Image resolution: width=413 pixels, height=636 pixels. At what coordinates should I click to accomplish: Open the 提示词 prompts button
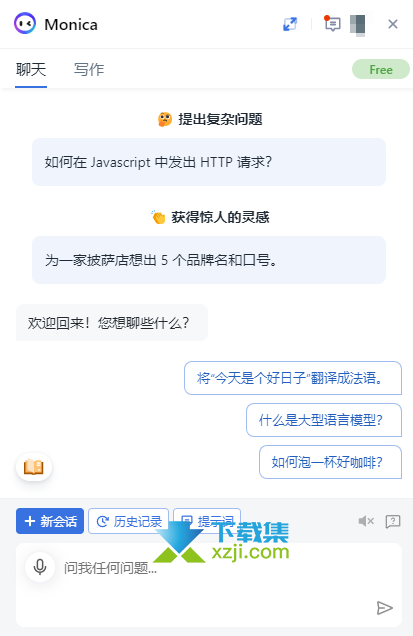point(207,521)
